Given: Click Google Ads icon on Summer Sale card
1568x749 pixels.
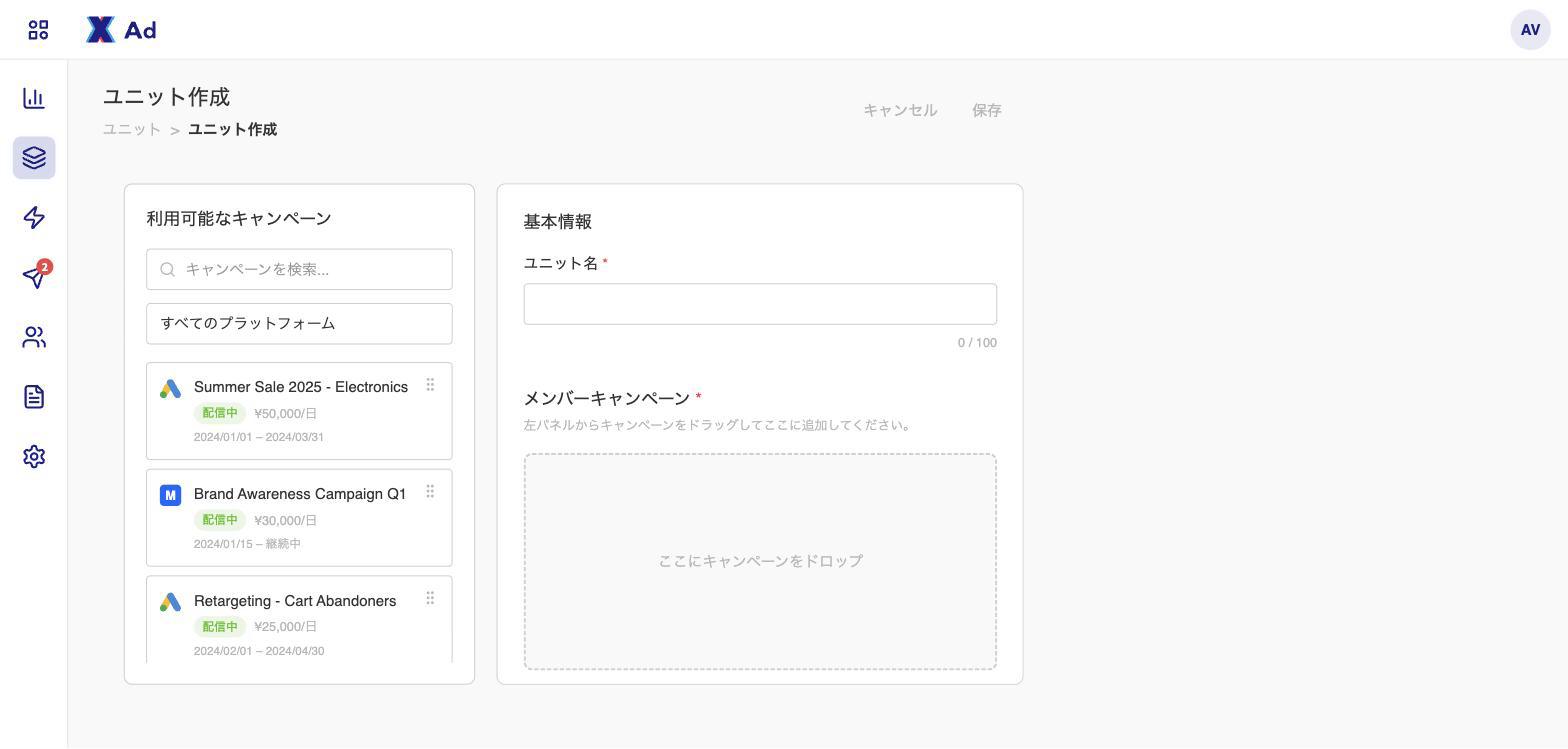Looking at the screenshot, I should [x=170, y=389].
